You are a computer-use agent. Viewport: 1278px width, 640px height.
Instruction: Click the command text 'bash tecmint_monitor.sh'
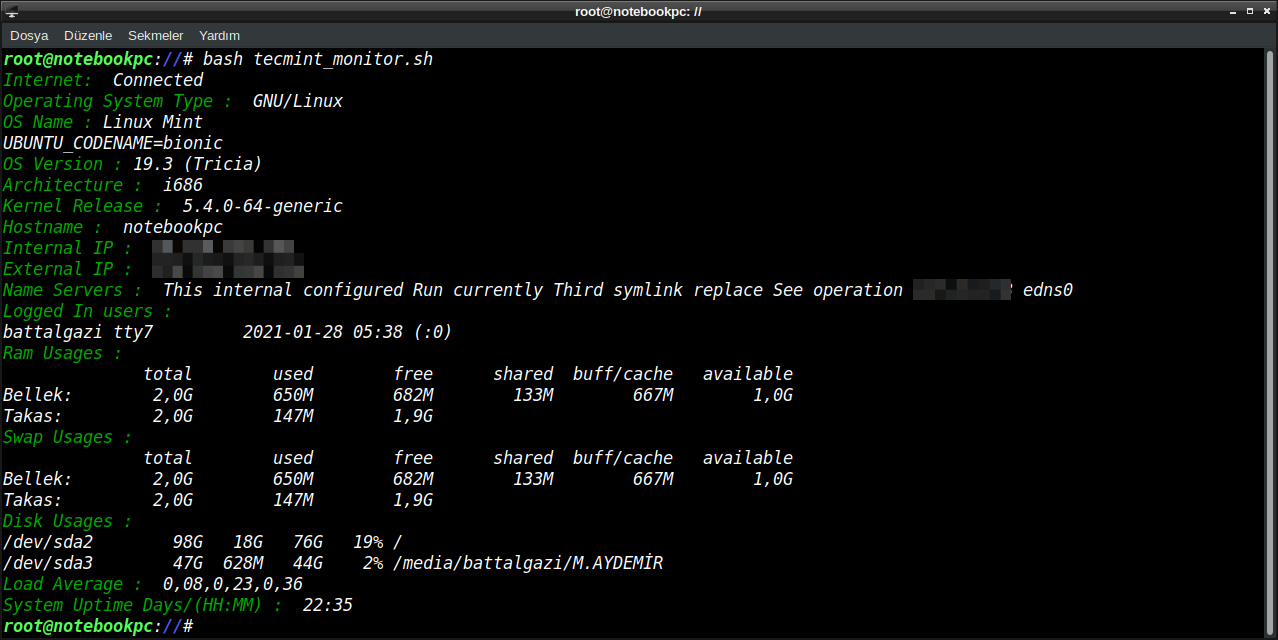pyautogui.click(x=318, y=59)
